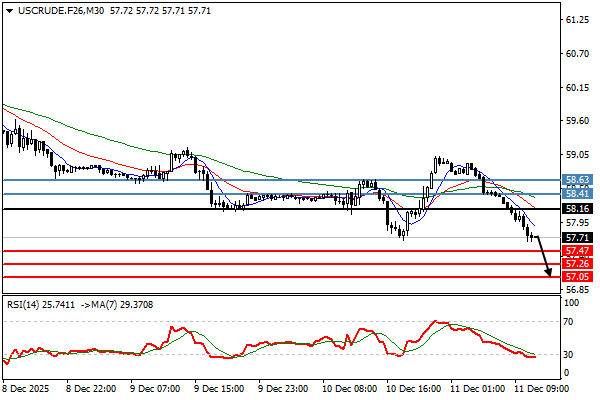Viewport: 600px width, 400px height.
Task: Click the current price 57.71 label
Action: [x=574, y=237]
